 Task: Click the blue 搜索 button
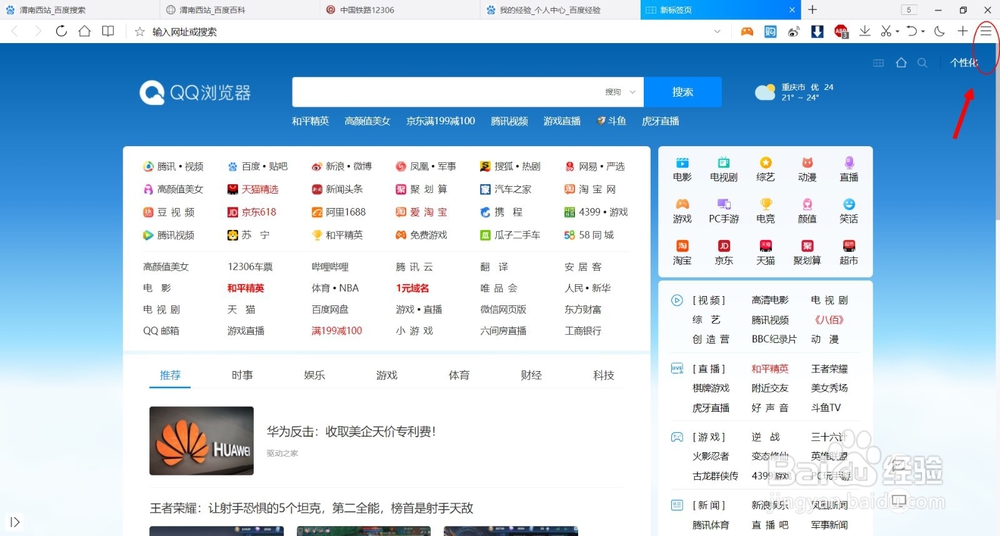682,92
